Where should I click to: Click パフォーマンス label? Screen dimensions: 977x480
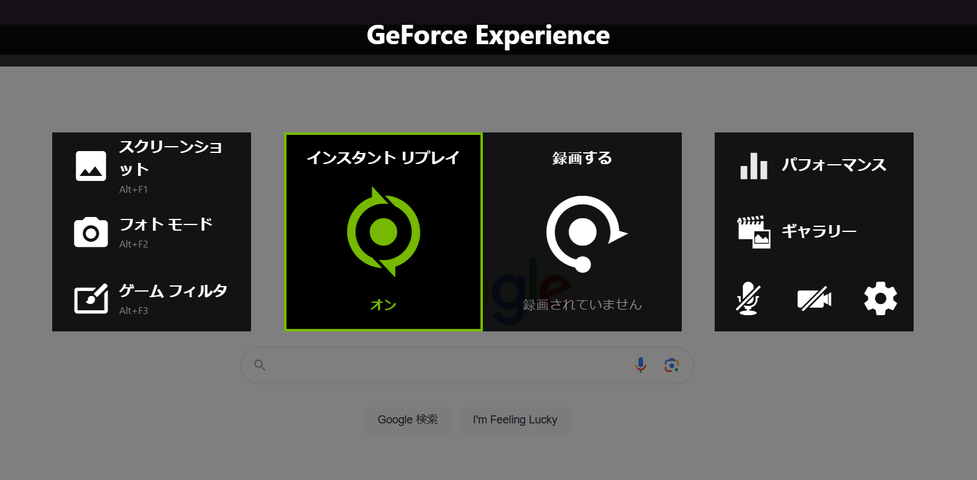pyautogui.click(x=834, y=165)
